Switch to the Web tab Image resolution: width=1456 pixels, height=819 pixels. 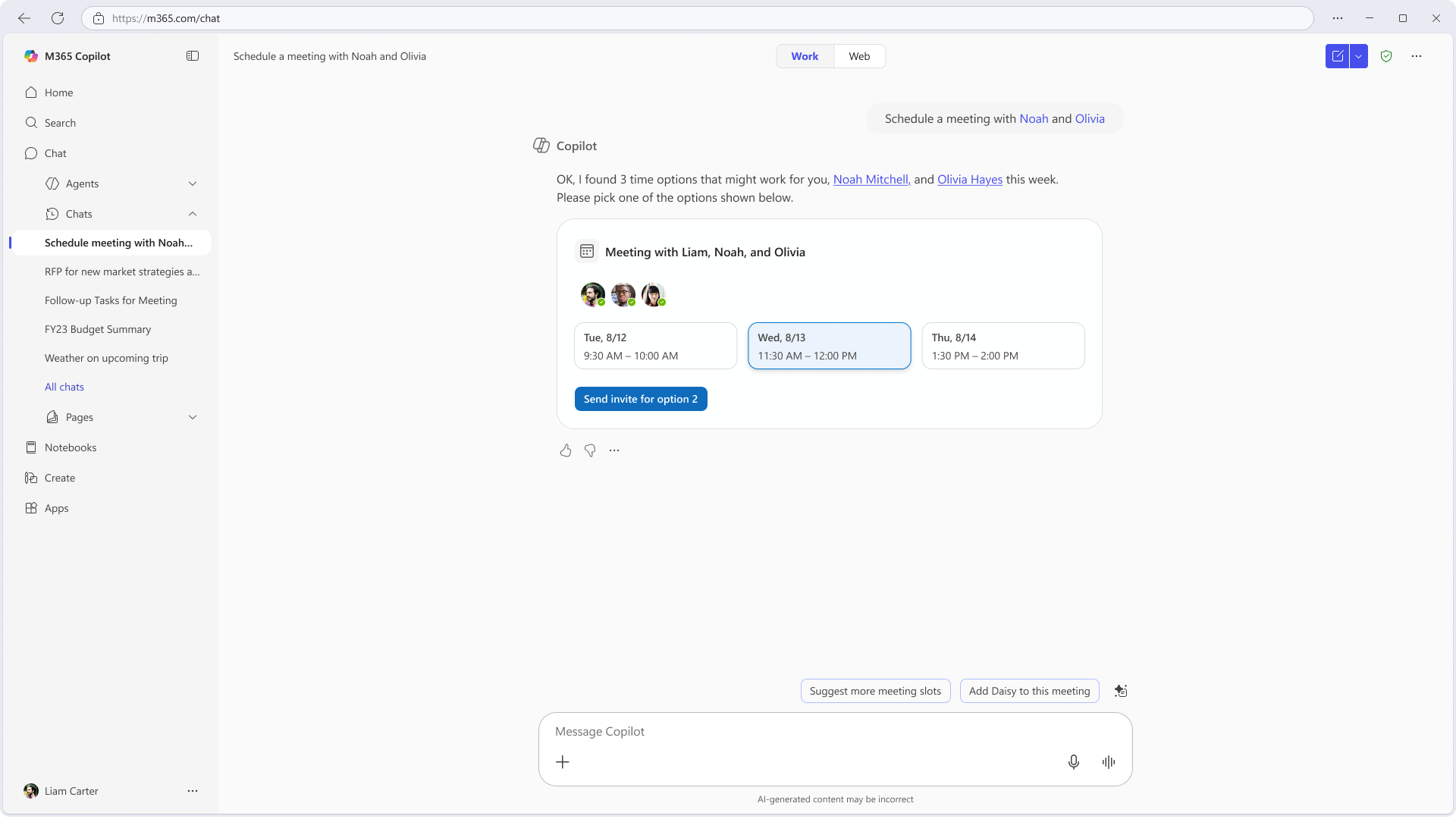(859, 56)
